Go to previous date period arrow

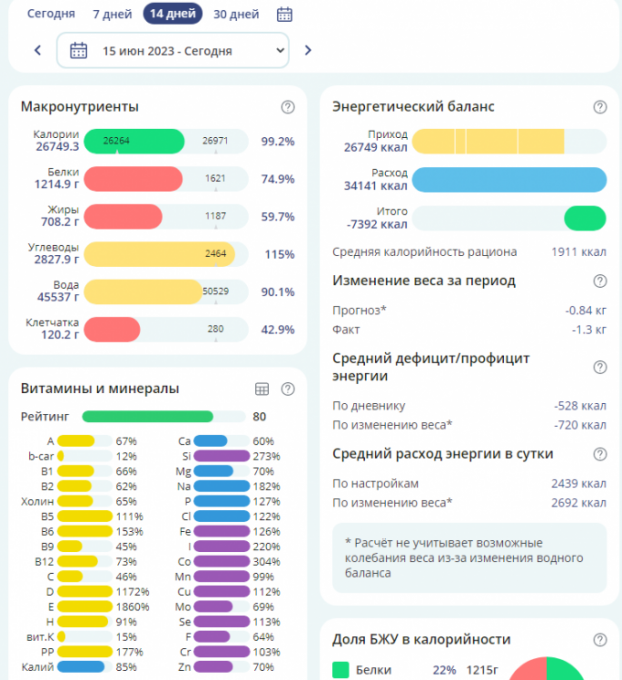tap(38, 50)
